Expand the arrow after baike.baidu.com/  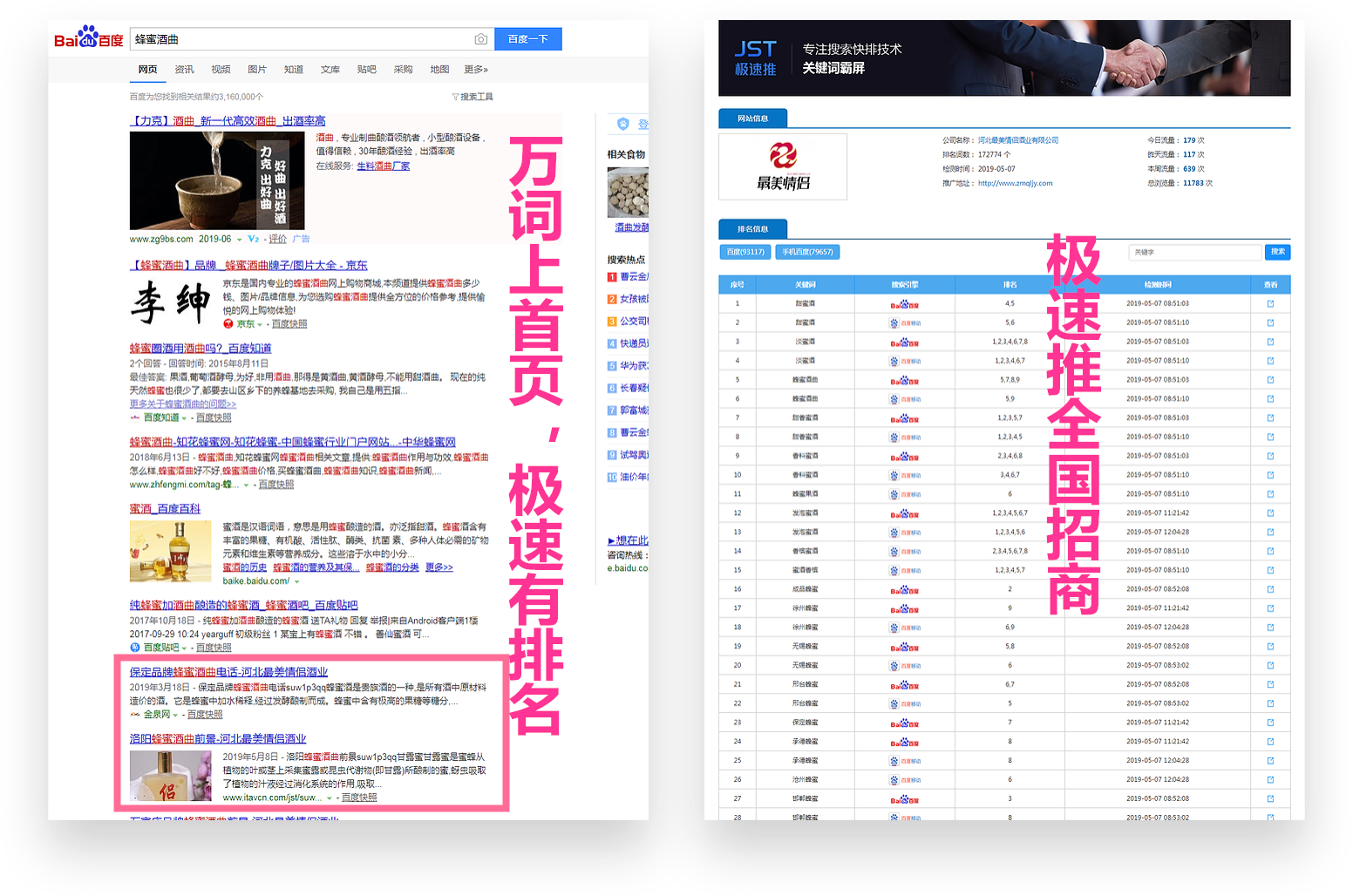coord(297,581)
